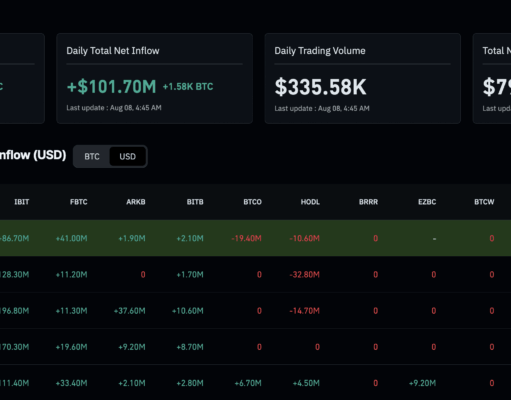This screenshot has width=511, height=400.
Task: Click the +6.70M BTCO cell
Action: coord(248,383)
